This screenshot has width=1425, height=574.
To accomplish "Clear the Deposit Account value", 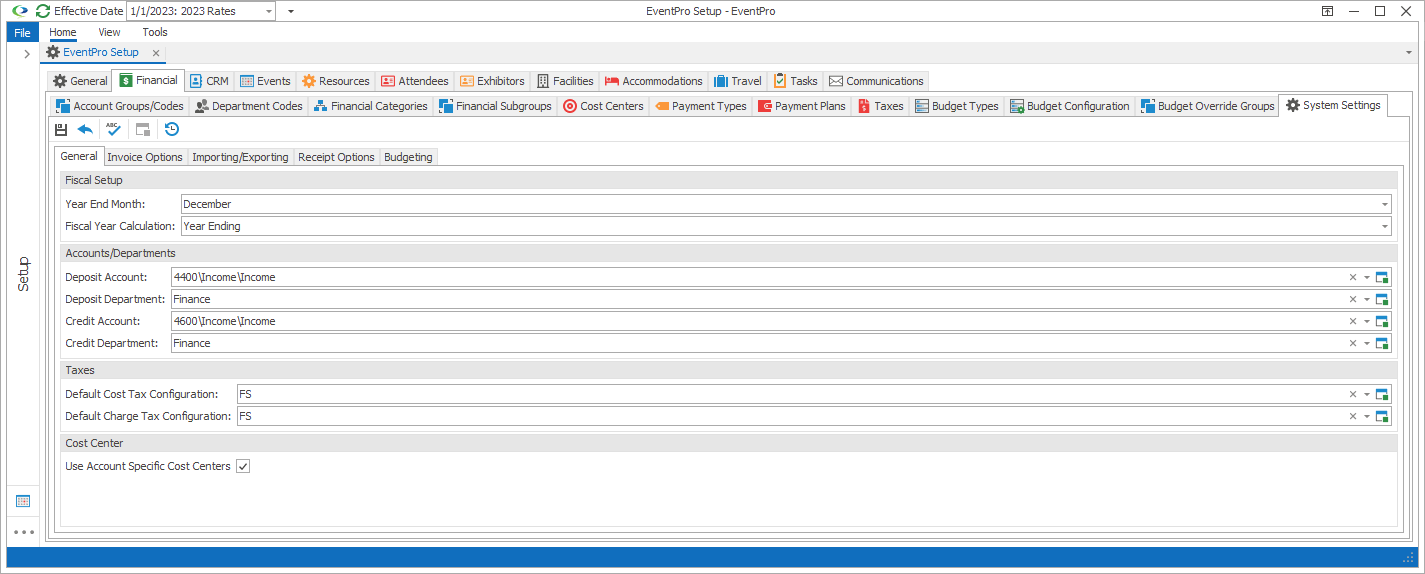I will tap(1353, 277).
